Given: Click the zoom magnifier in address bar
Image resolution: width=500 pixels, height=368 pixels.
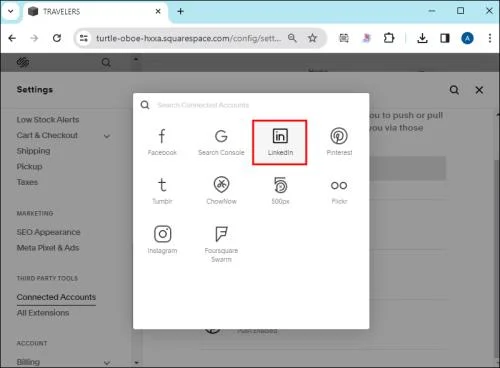Looking at the screenshot, I should pos(292,38).
